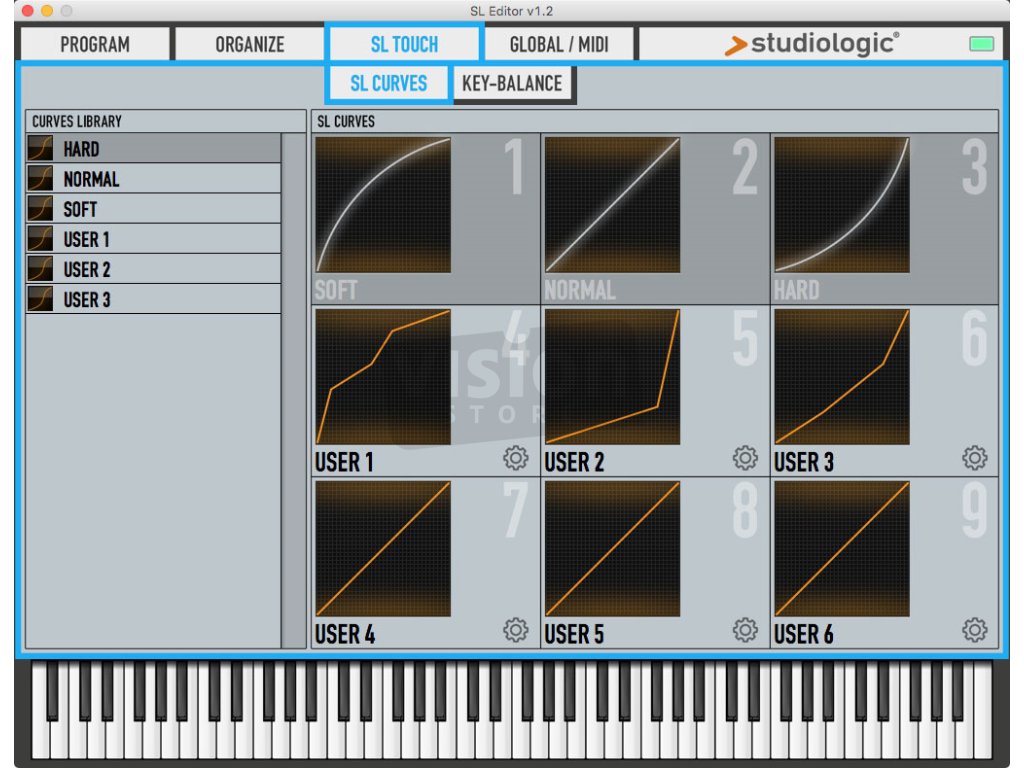Open settings gear for USER 5 curve
Screen dimensions: 1024x768
(744, 630)
